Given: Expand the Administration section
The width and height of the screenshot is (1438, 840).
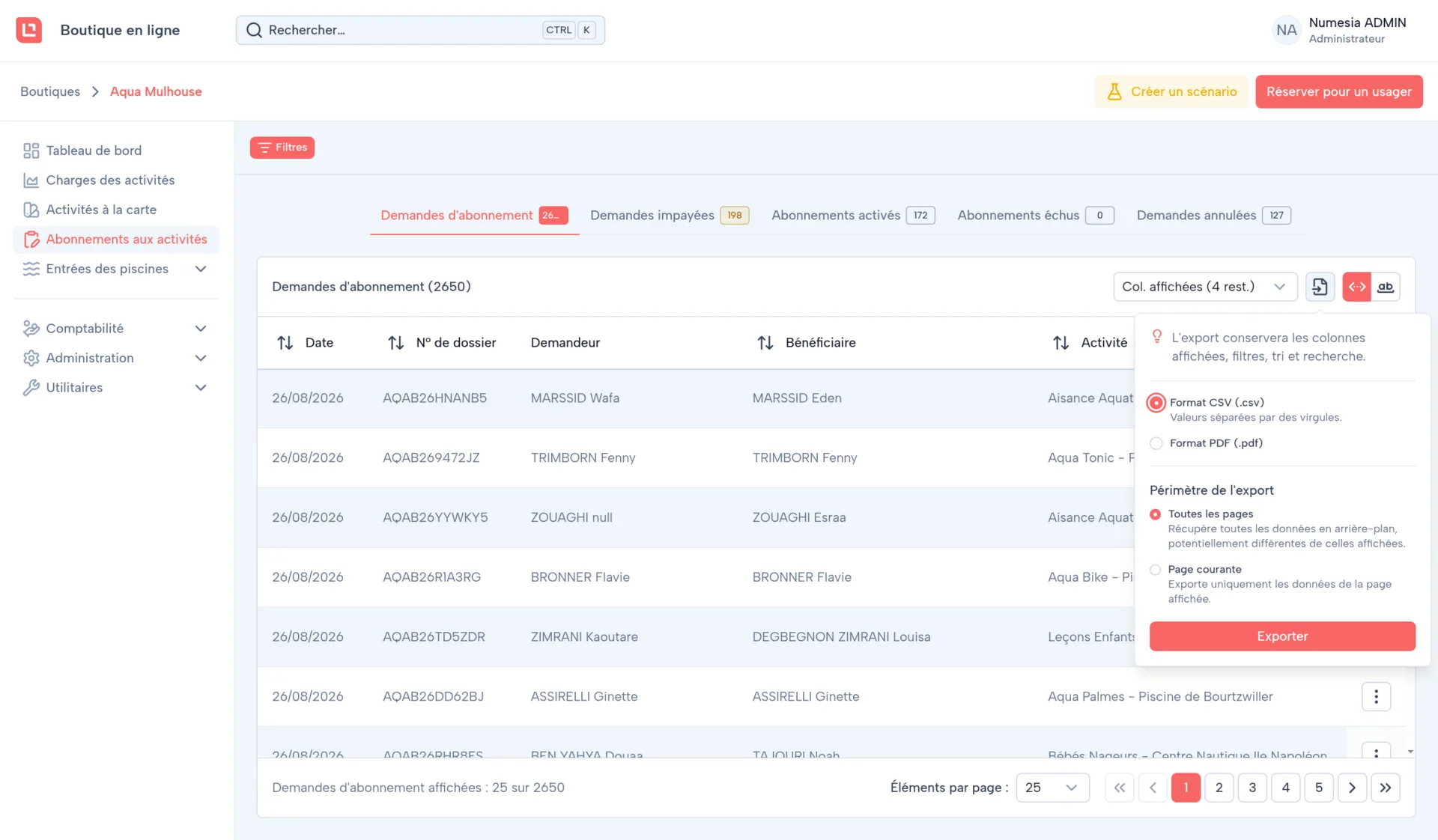Looking at the screenshot, I should pos(200,358).
